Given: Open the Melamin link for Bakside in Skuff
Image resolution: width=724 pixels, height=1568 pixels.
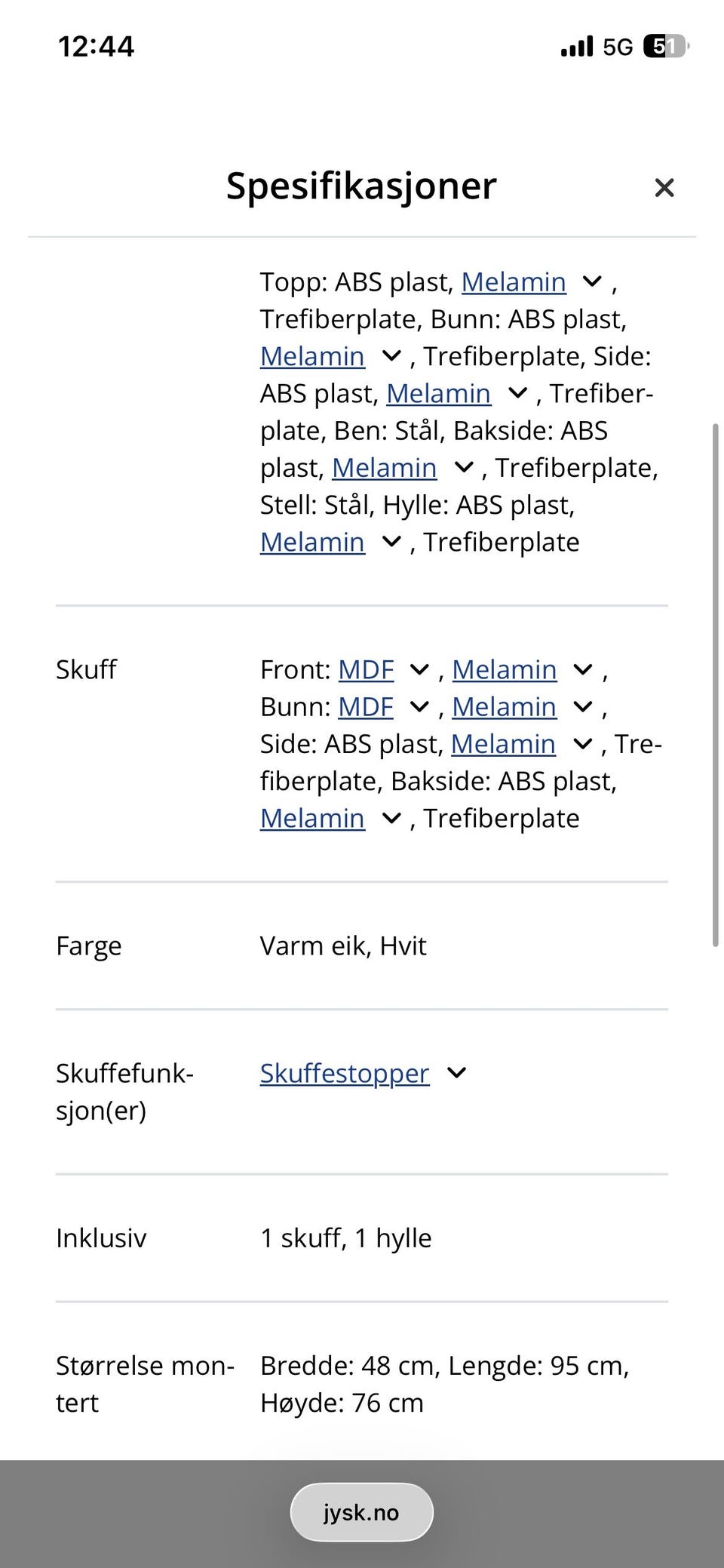Looking at the screenshot, I should (311, 818).
